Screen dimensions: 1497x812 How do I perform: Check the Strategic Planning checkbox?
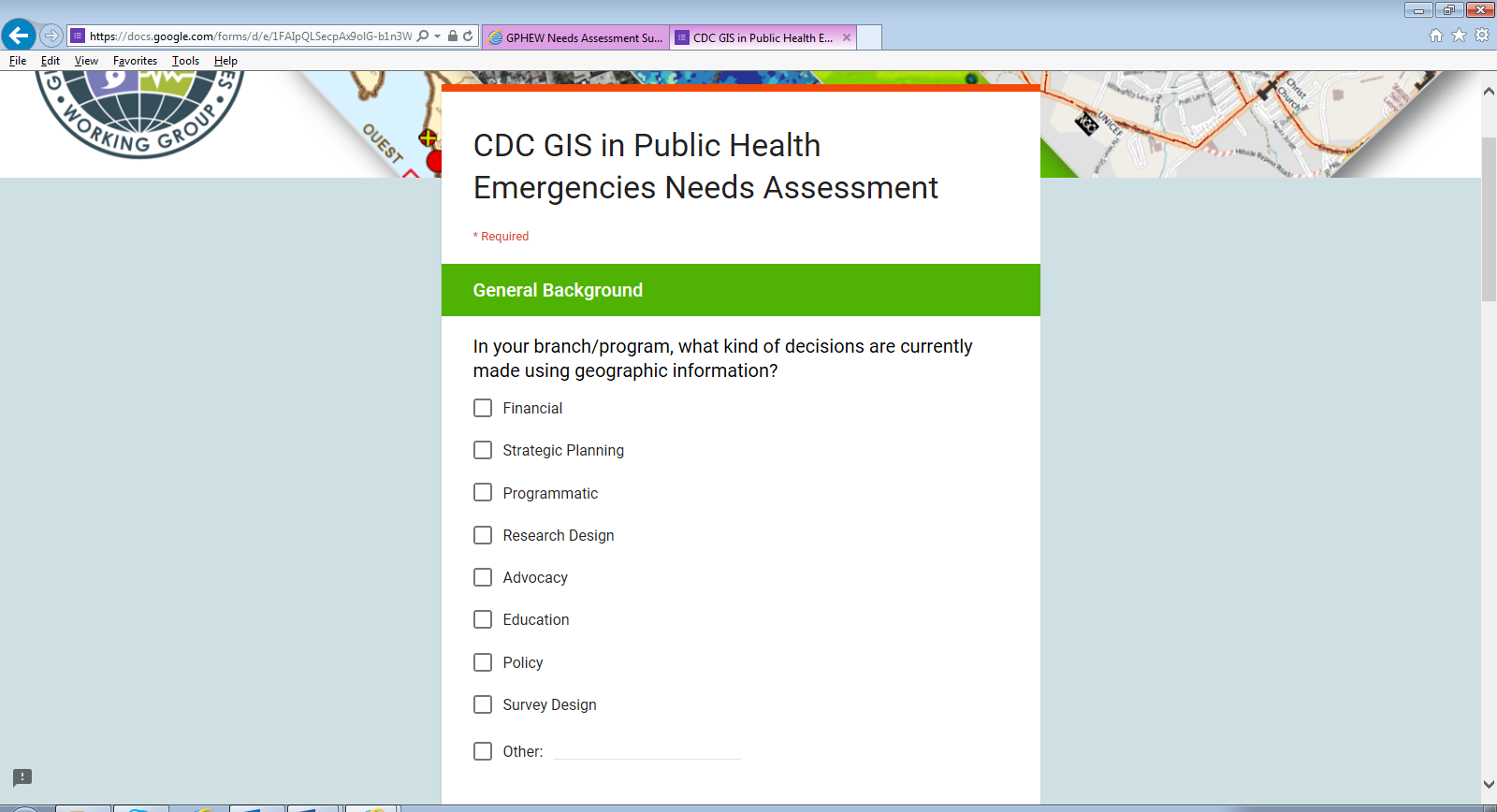[x=483, y=450]
